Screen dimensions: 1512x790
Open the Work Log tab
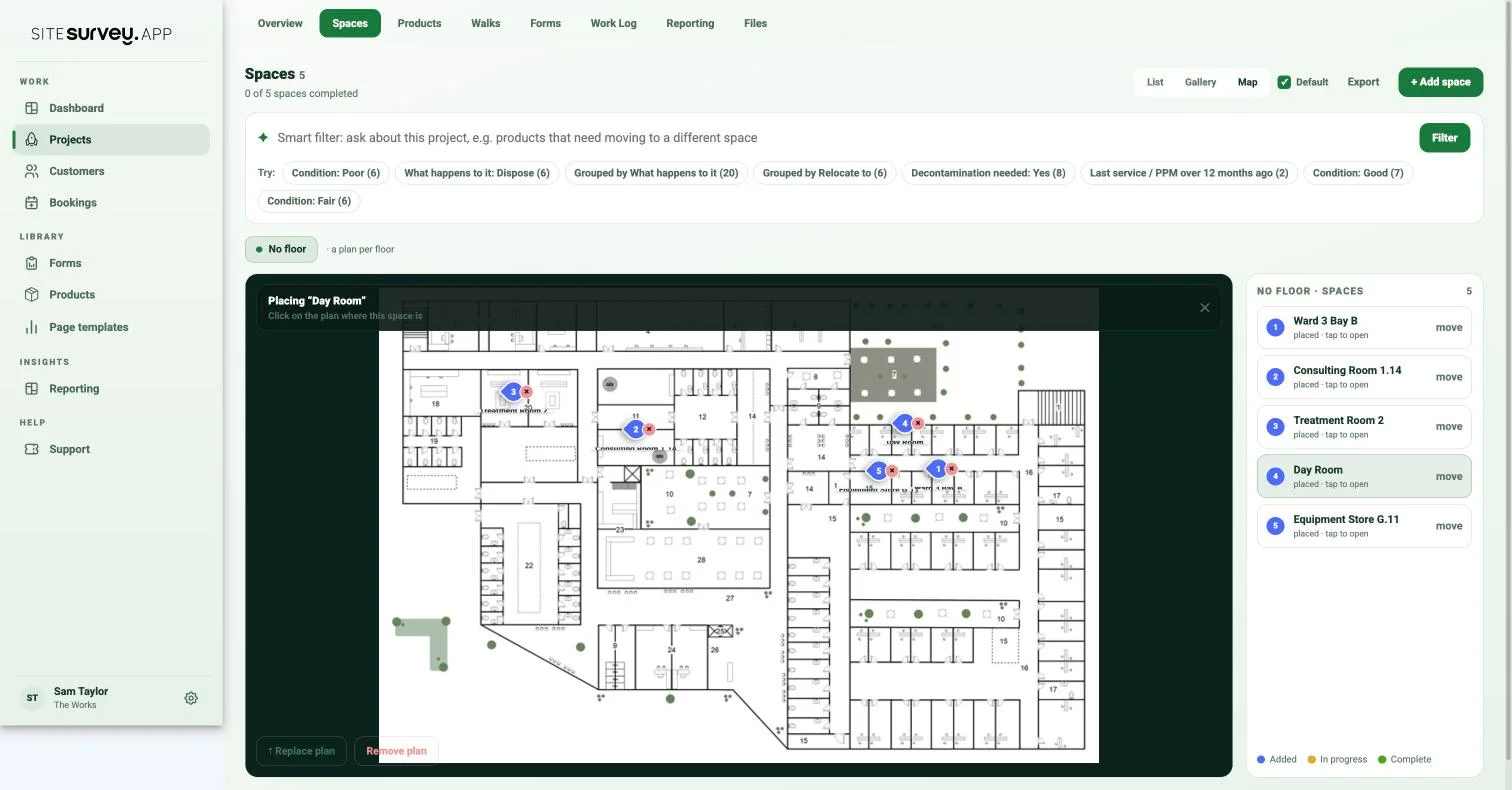(x=613, y=23)
